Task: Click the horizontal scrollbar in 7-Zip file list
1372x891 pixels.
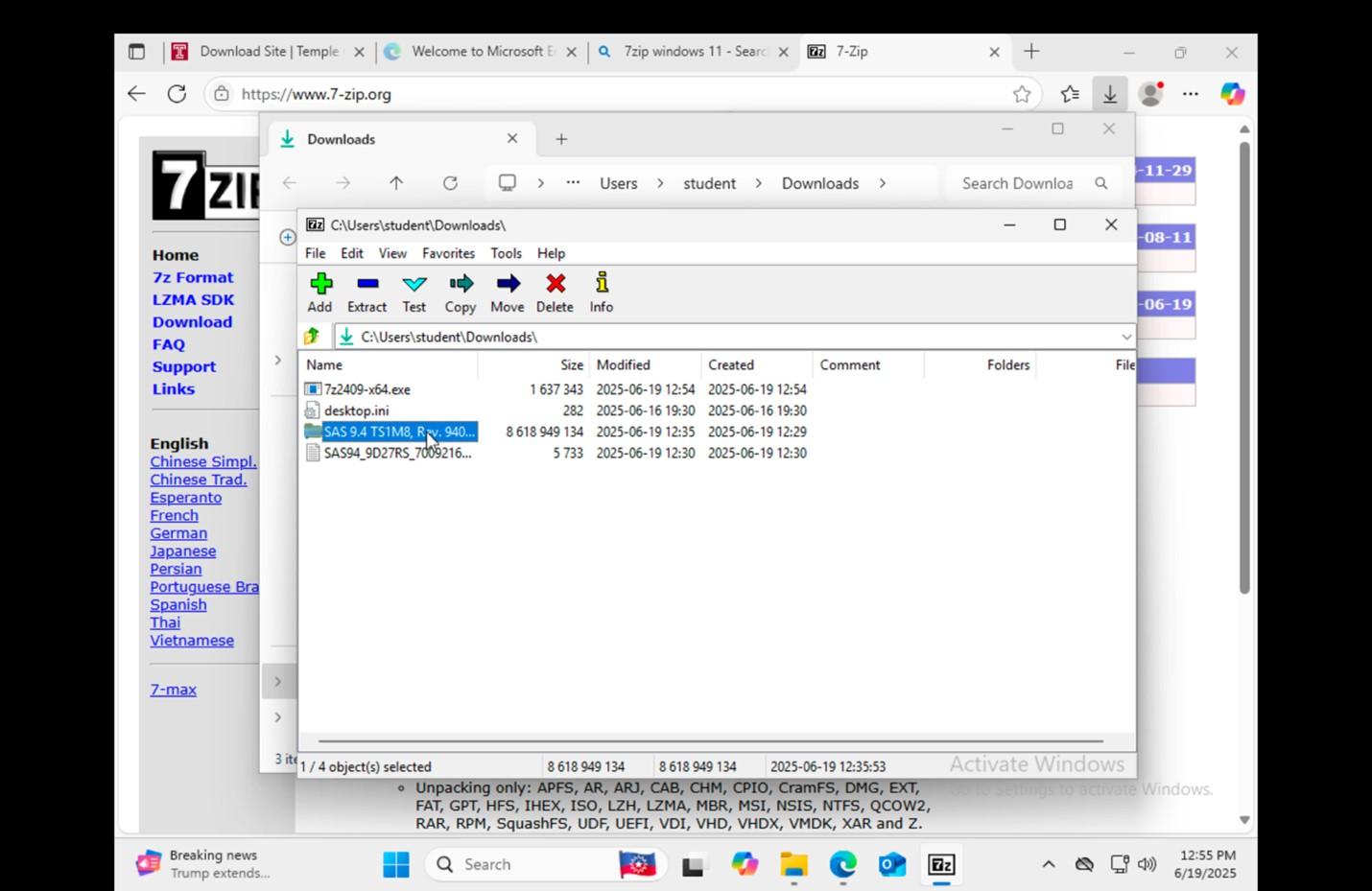Action: tap(710, 740)
